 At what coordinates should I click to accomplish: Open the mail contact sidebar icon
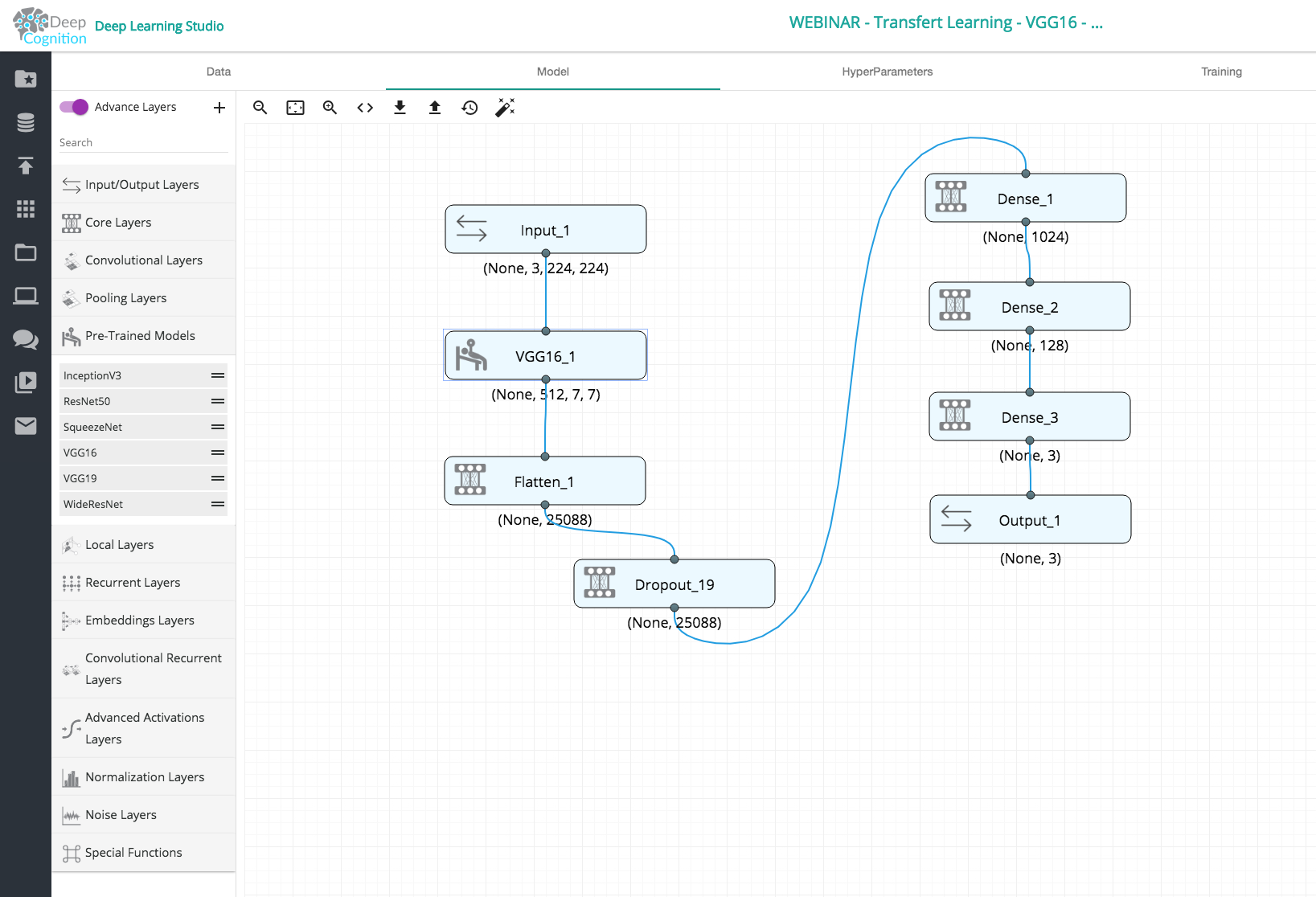pyautogui.click(x=26, y=426)
